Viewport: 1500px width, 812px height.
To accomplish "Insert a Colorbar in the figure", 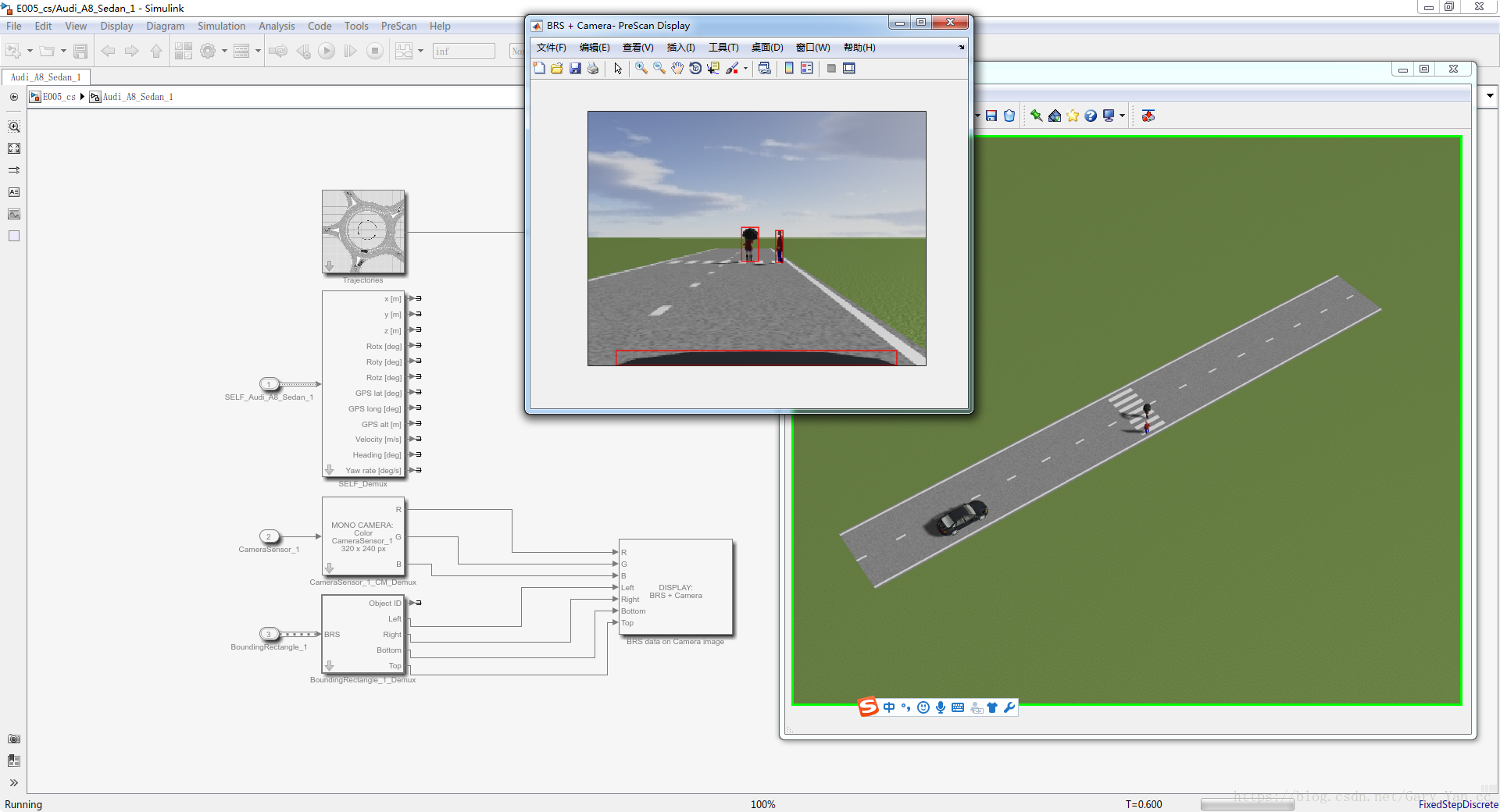I will click(789, 69).
